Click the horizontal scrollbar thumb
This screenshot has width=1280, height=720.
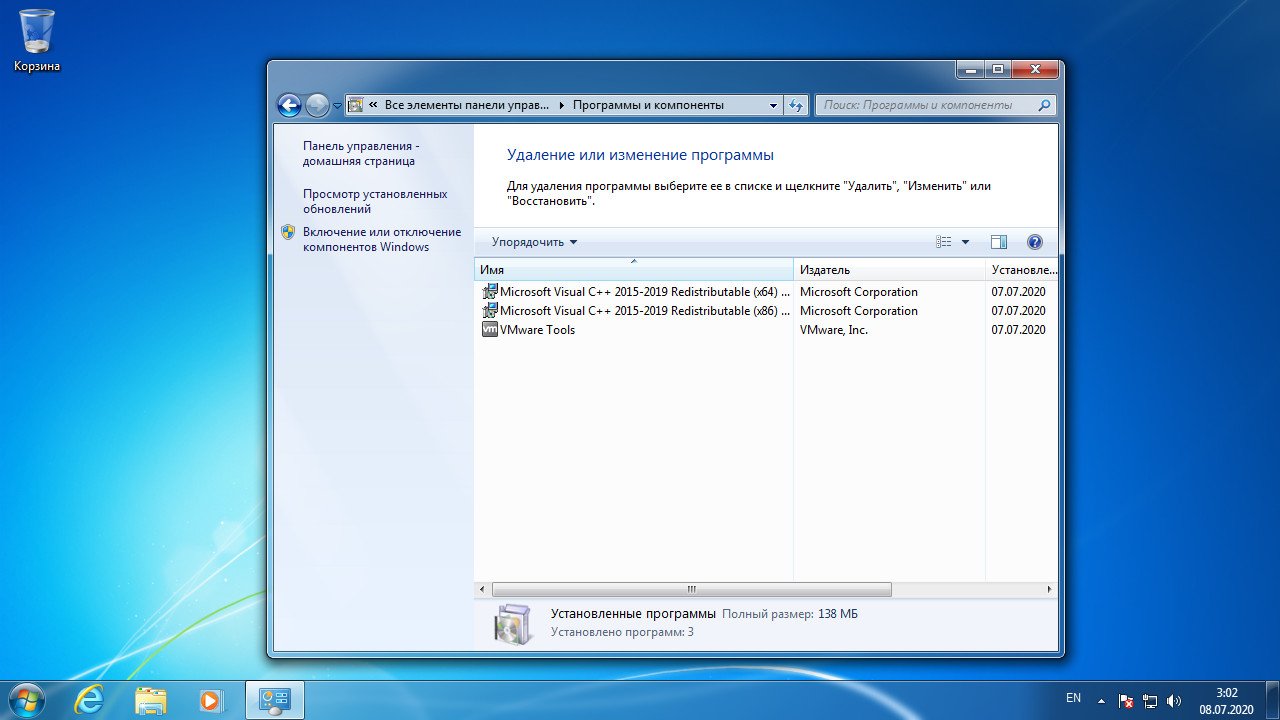(691, 590)
